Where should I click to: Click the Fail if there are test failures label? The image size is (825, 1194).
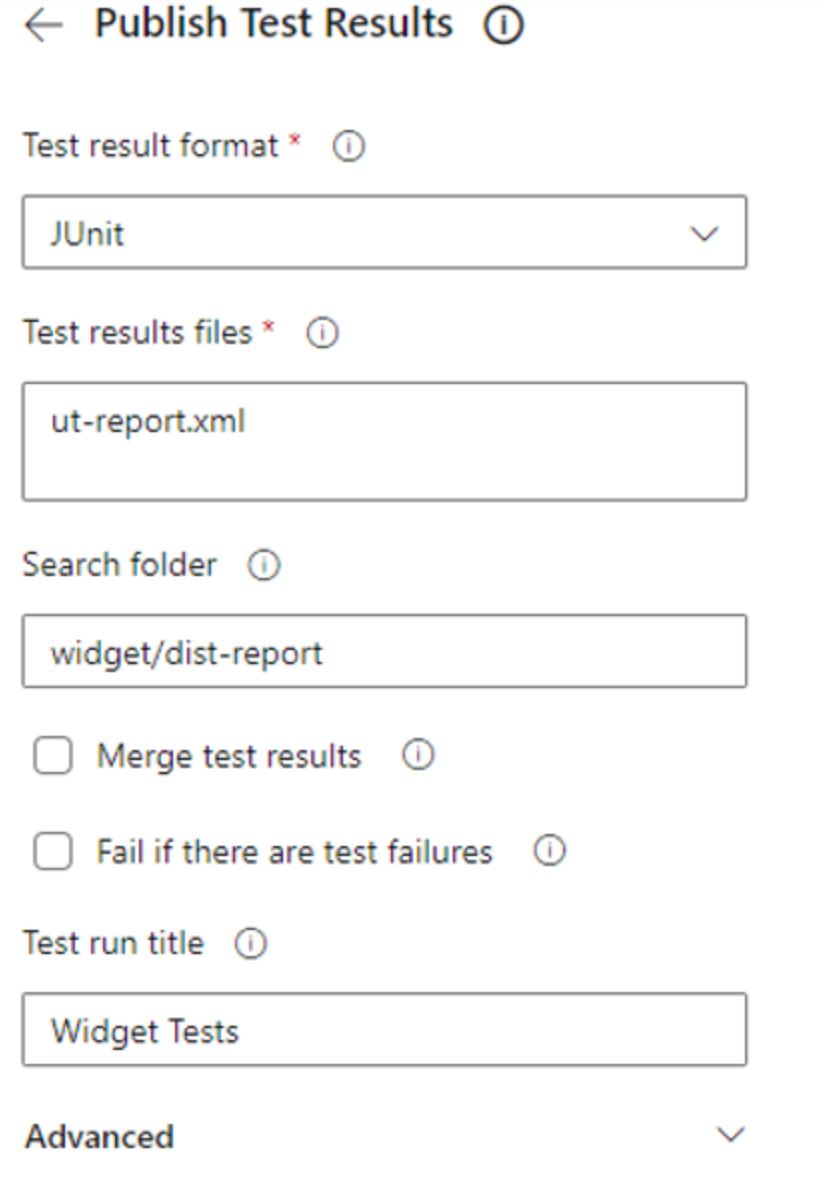[294, 851]
